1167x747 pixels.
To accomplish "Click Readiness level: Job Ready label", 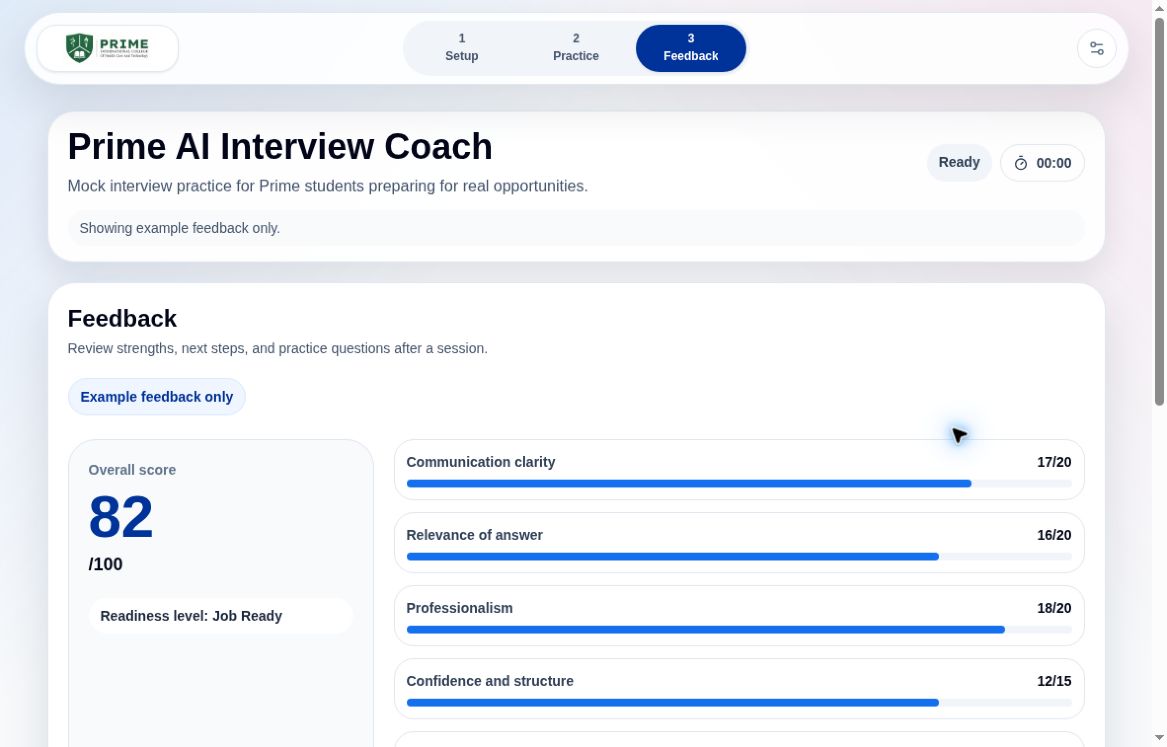I will [220, 616].
